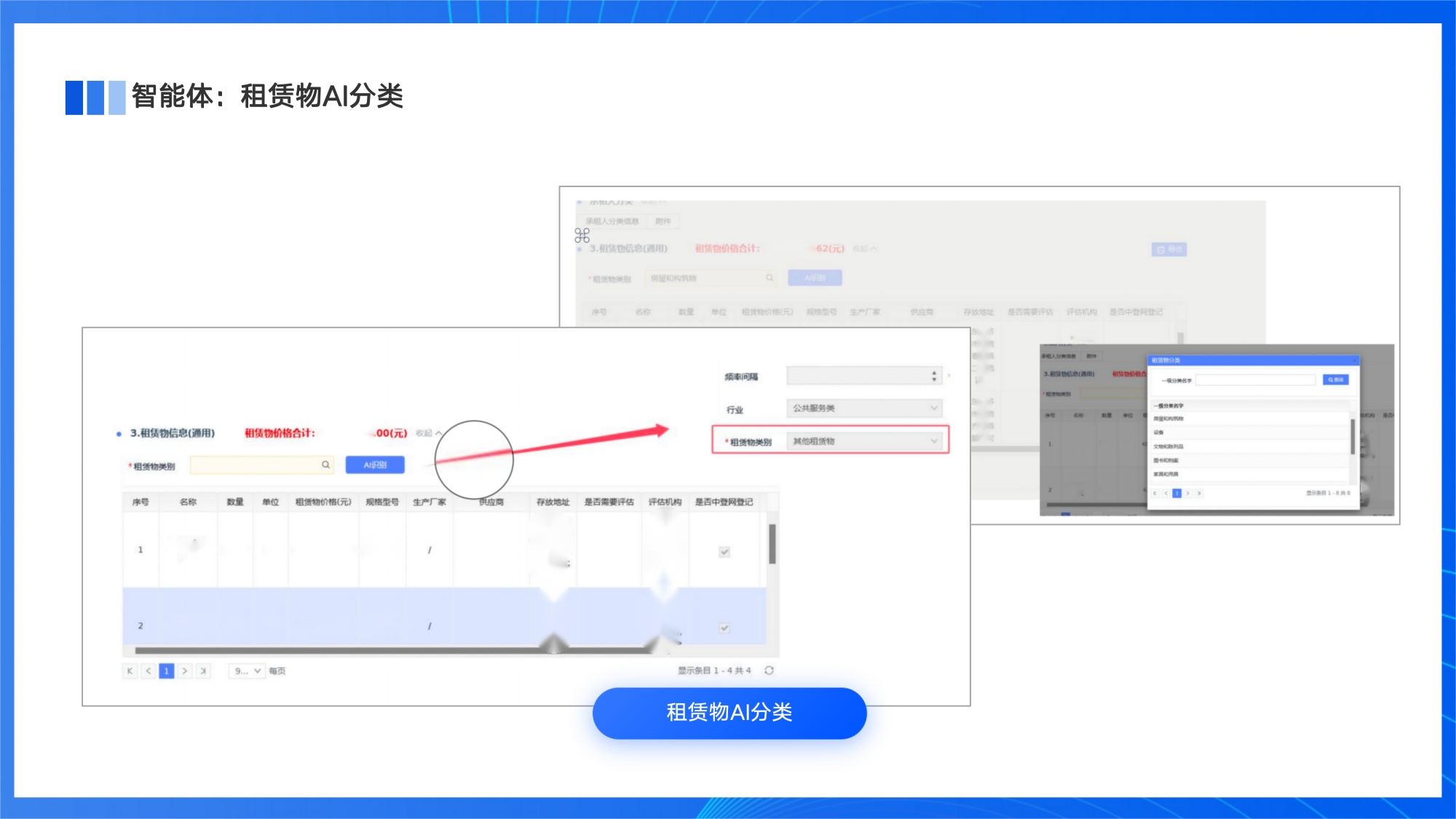
Task: Toggle 是否中登网登记 checkbox in row 2
Action: pos(724,628)
